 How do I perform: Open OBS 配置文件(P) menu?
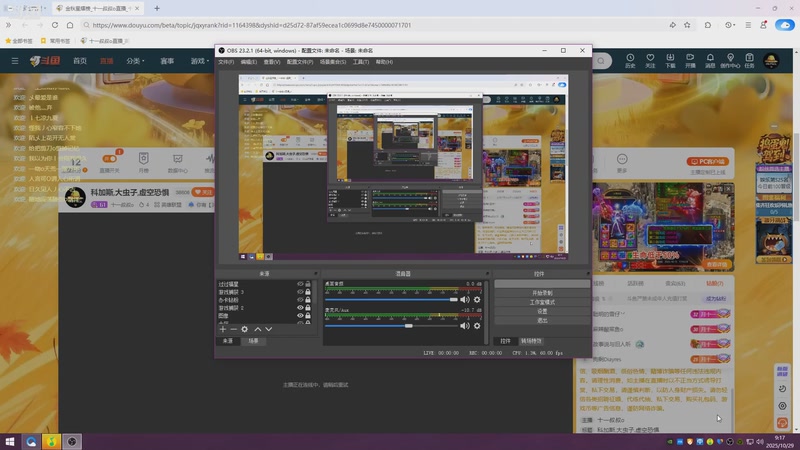[299, 62]
